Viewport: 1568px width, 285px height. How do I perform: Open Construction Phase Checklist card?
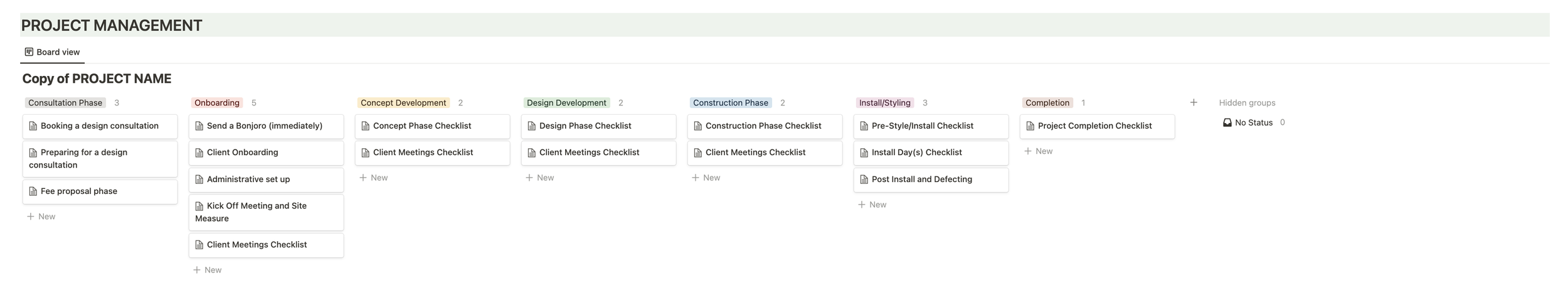point(764,126)
